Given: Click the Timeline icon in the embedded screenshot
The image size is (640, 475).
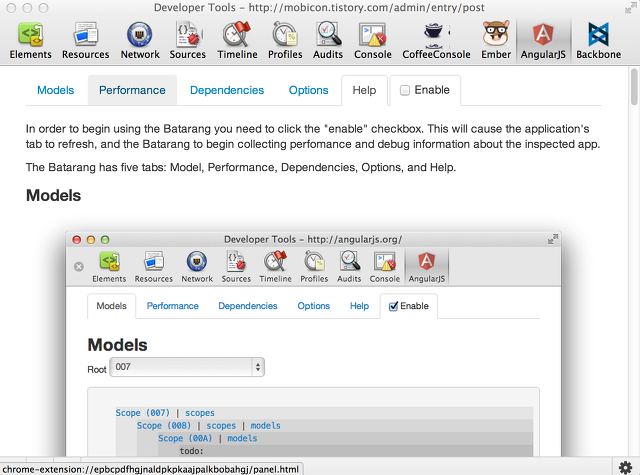Looking at the screenshot, I should (x=275, y=267).
